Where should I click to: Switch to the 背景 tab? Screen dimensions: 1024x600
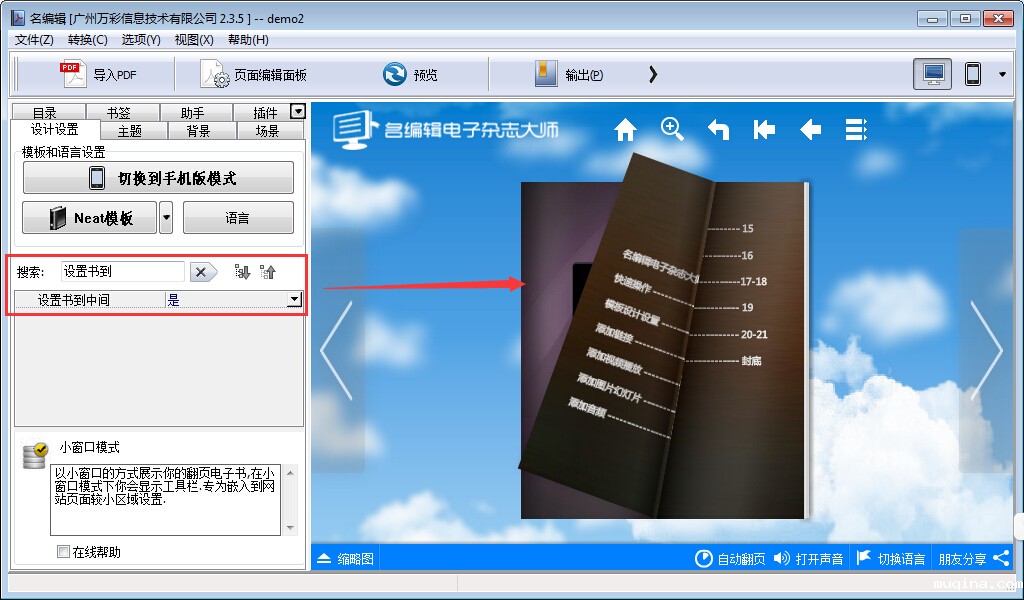(198, 131)
